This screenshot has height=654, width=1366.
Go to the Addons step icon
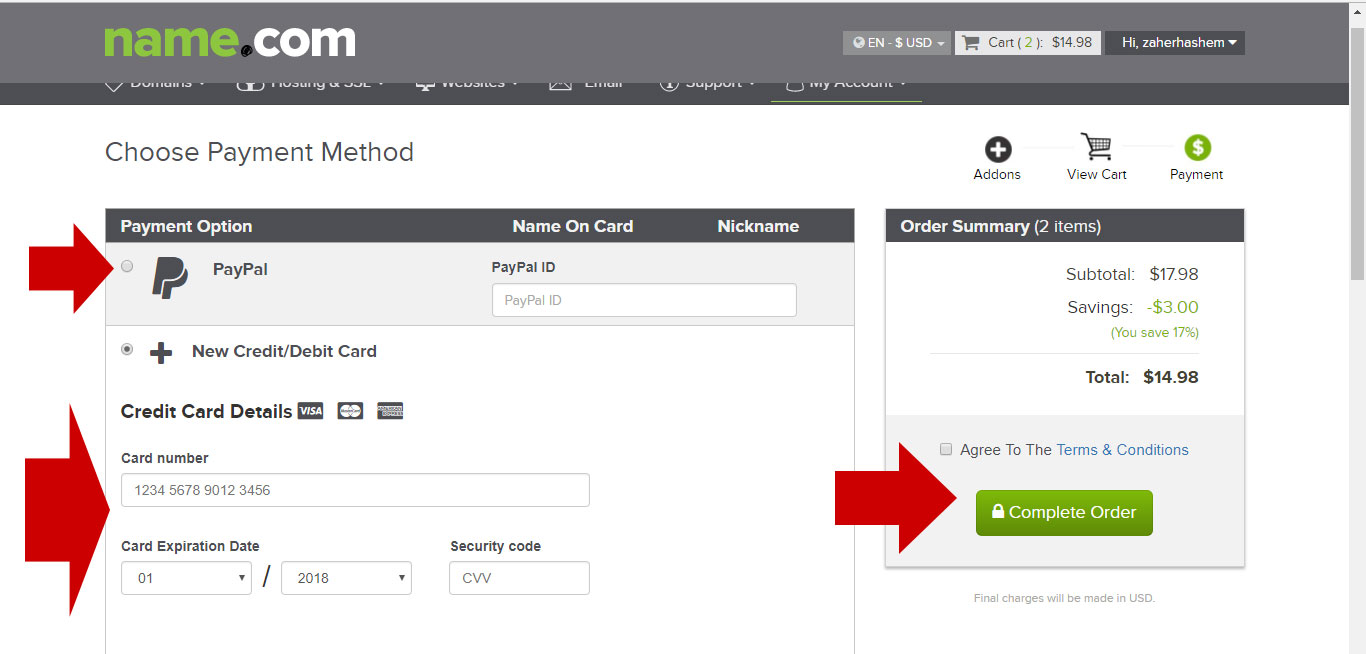coord(998,150)
